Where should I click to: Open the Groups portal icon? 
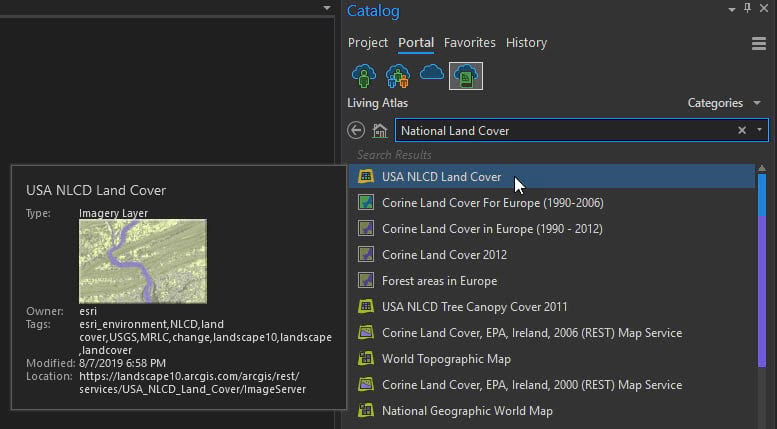397,76
